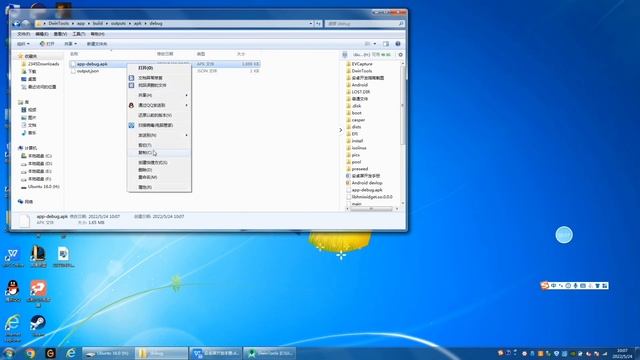Open Internet Explorer from the taskbar

click(71, 353)
